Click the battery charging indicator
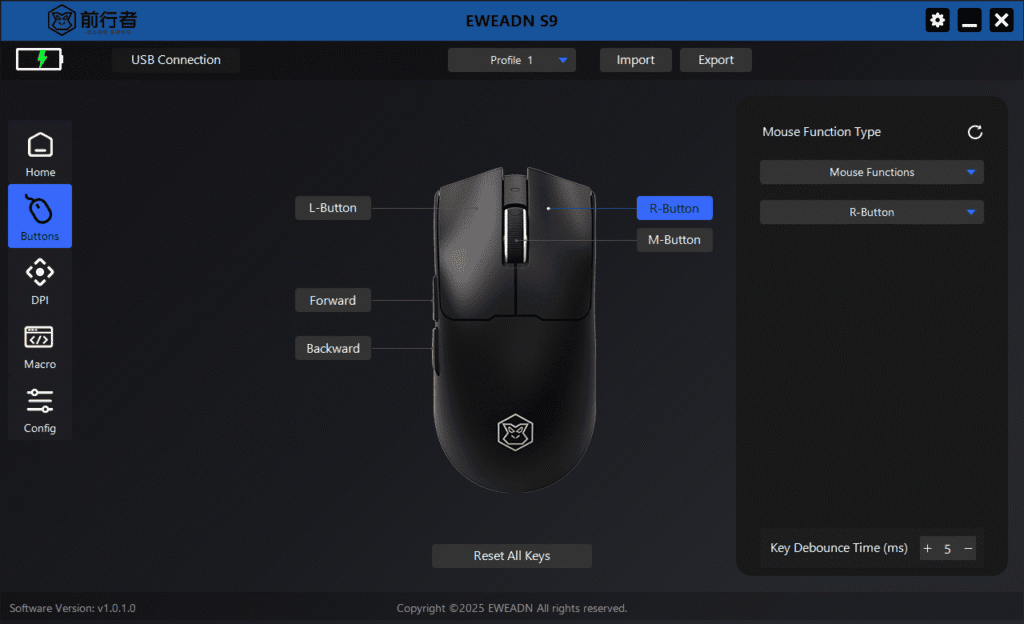 pos(39,59)
